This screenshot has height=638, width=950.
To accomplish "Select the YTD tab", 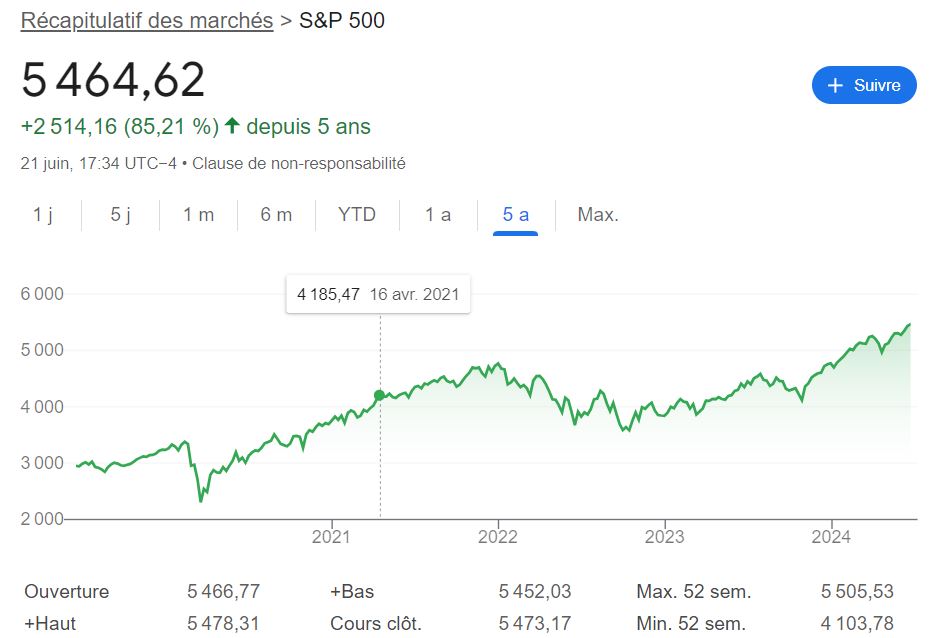I will [357, 215].
